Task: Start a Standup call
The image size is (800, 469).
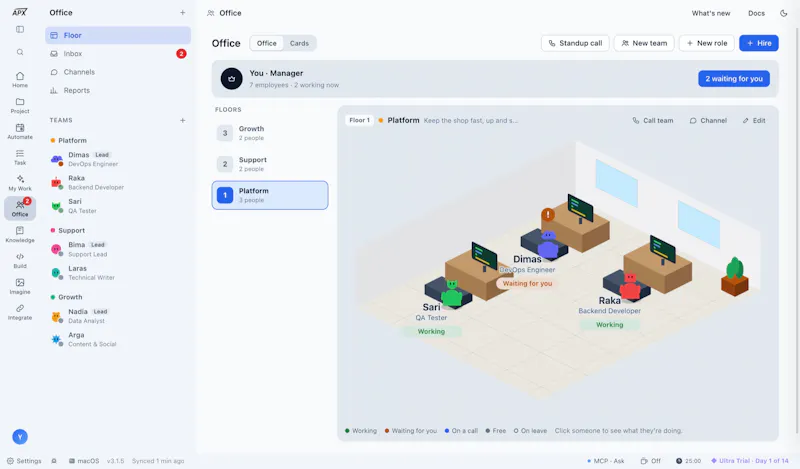Action: point(575,43)
